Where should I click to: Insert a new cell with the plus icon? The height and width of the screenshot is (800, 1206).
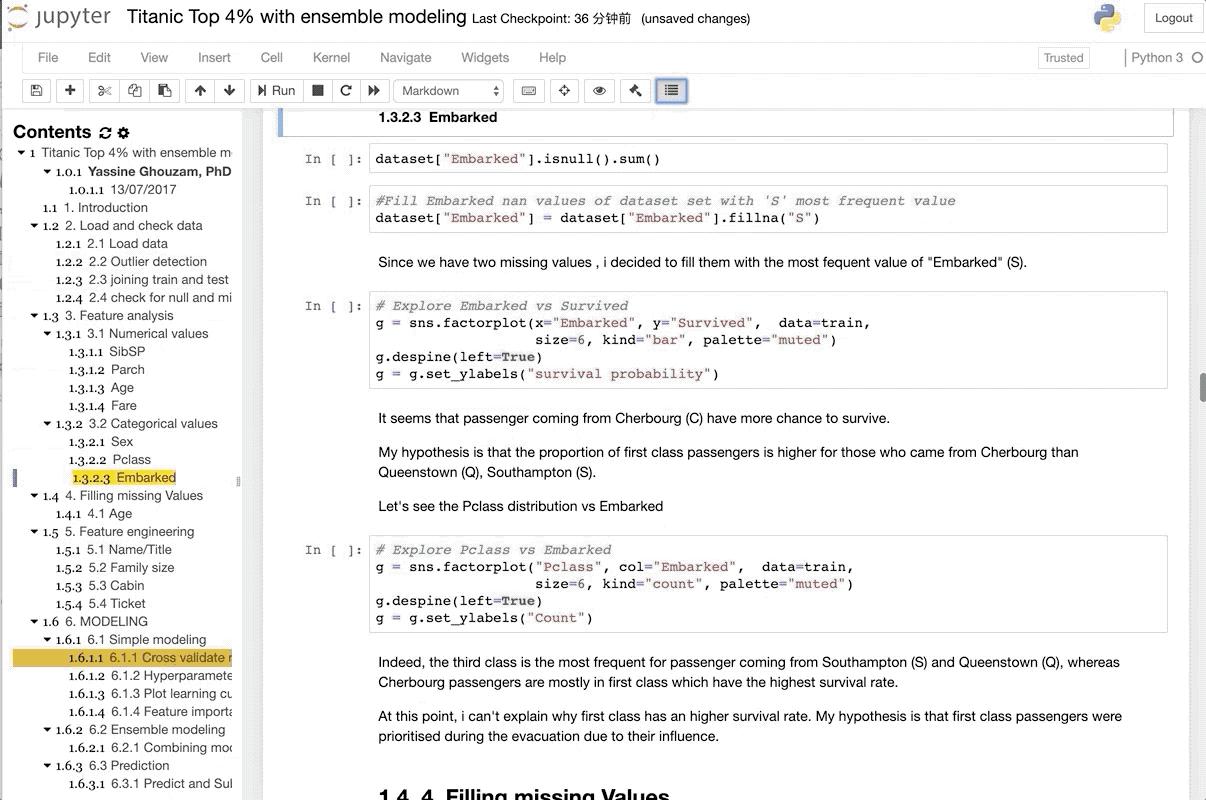point(69,90)
